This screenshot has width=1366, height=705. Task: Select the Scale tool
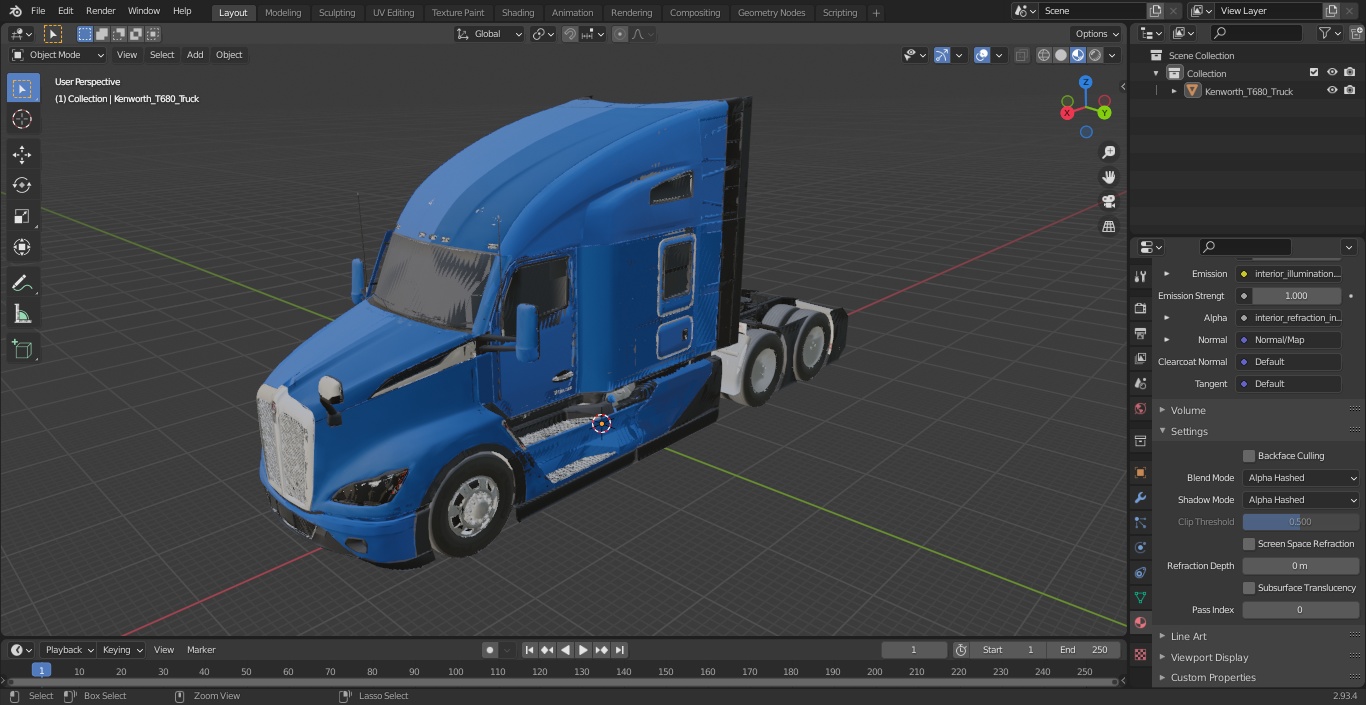coord(22,216)
